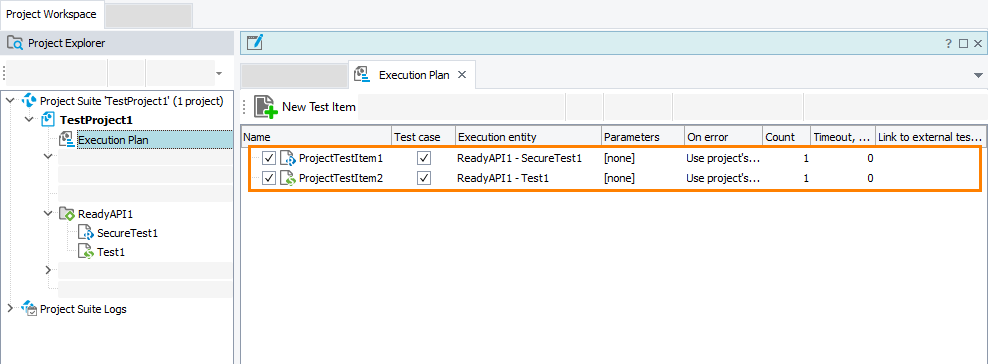Uncheck the ProjectTestItem1 enabled checkbox
Image resolution: width=988 pixels, height=364 pixels.
point(269,158)
